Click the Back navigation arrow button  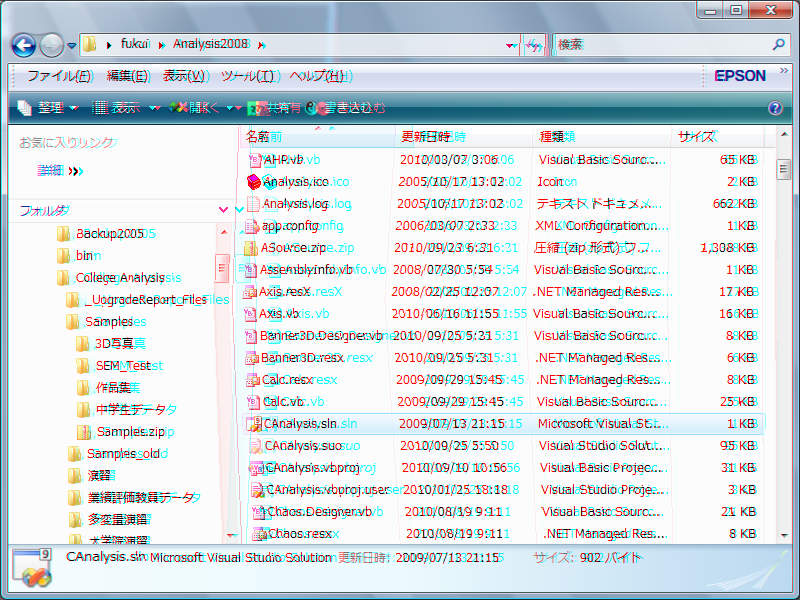coord(24,45)
